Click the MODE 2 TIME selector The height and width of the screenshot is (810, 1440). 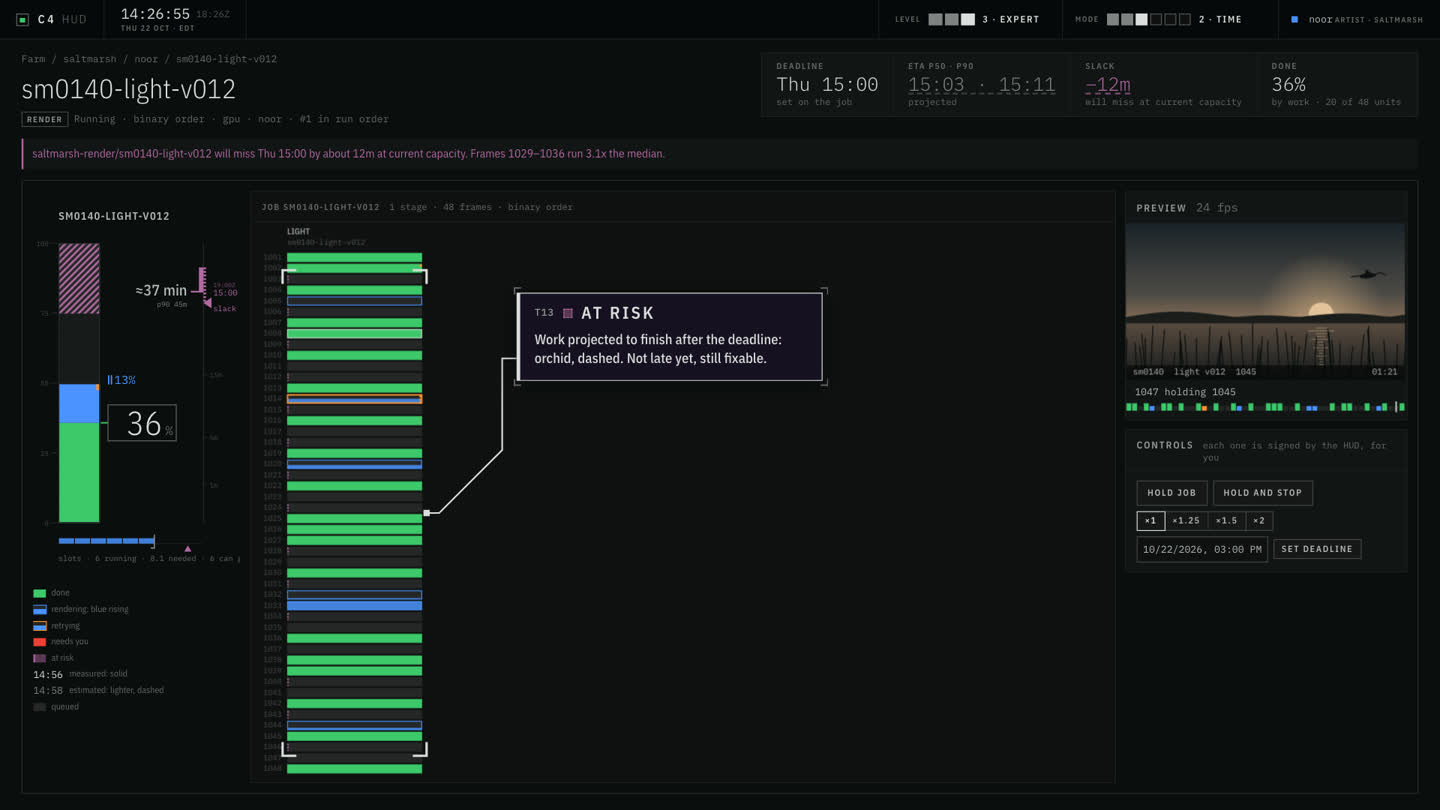tap(1158, 19)
